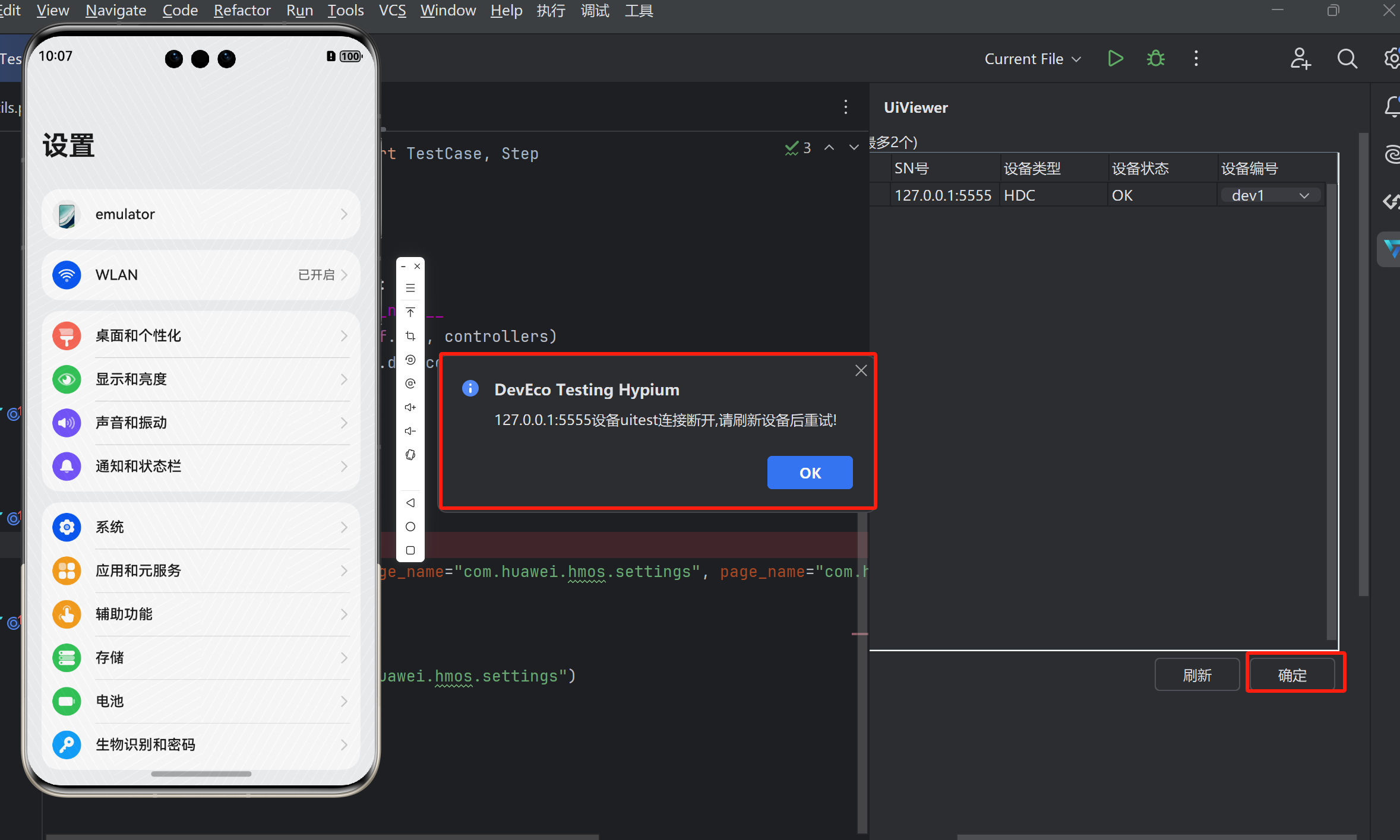Open 存储 settings row
The width and height of the screenshot is (1400, 840).
[201, 658]
